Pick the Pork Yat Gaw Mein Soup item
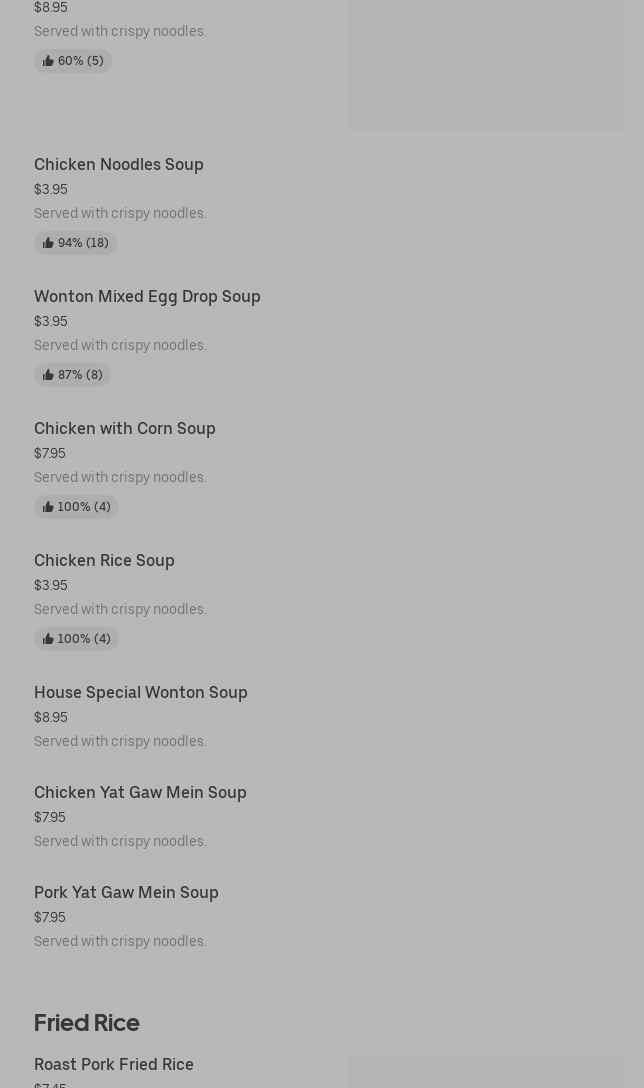This screenshot has height=1088, width=644. [126, 892]
